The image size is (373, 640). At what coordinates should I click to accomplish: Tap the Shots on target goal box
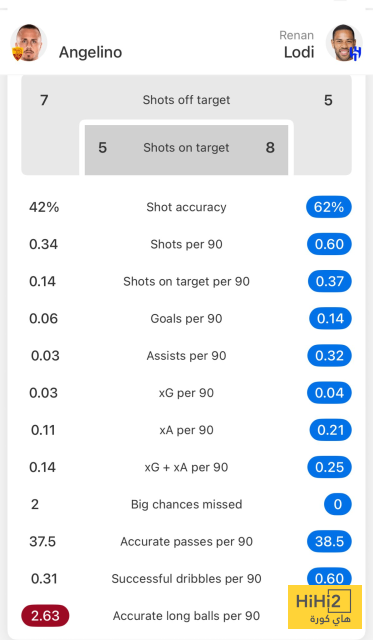(x=186, y=148)
